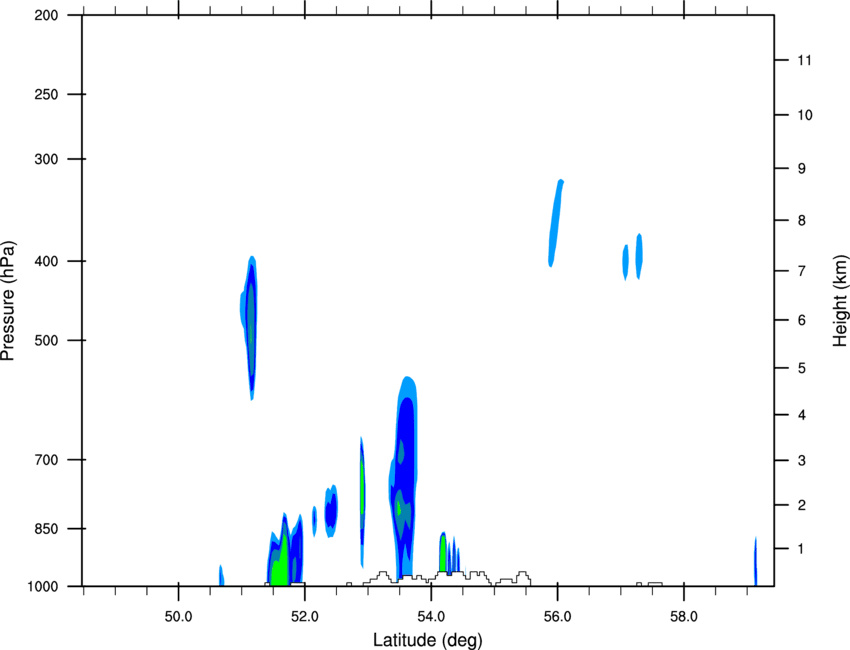Click the 10 km height tick label
The height and width of the screenshot is (650, 850).
(x=805, y=115)
